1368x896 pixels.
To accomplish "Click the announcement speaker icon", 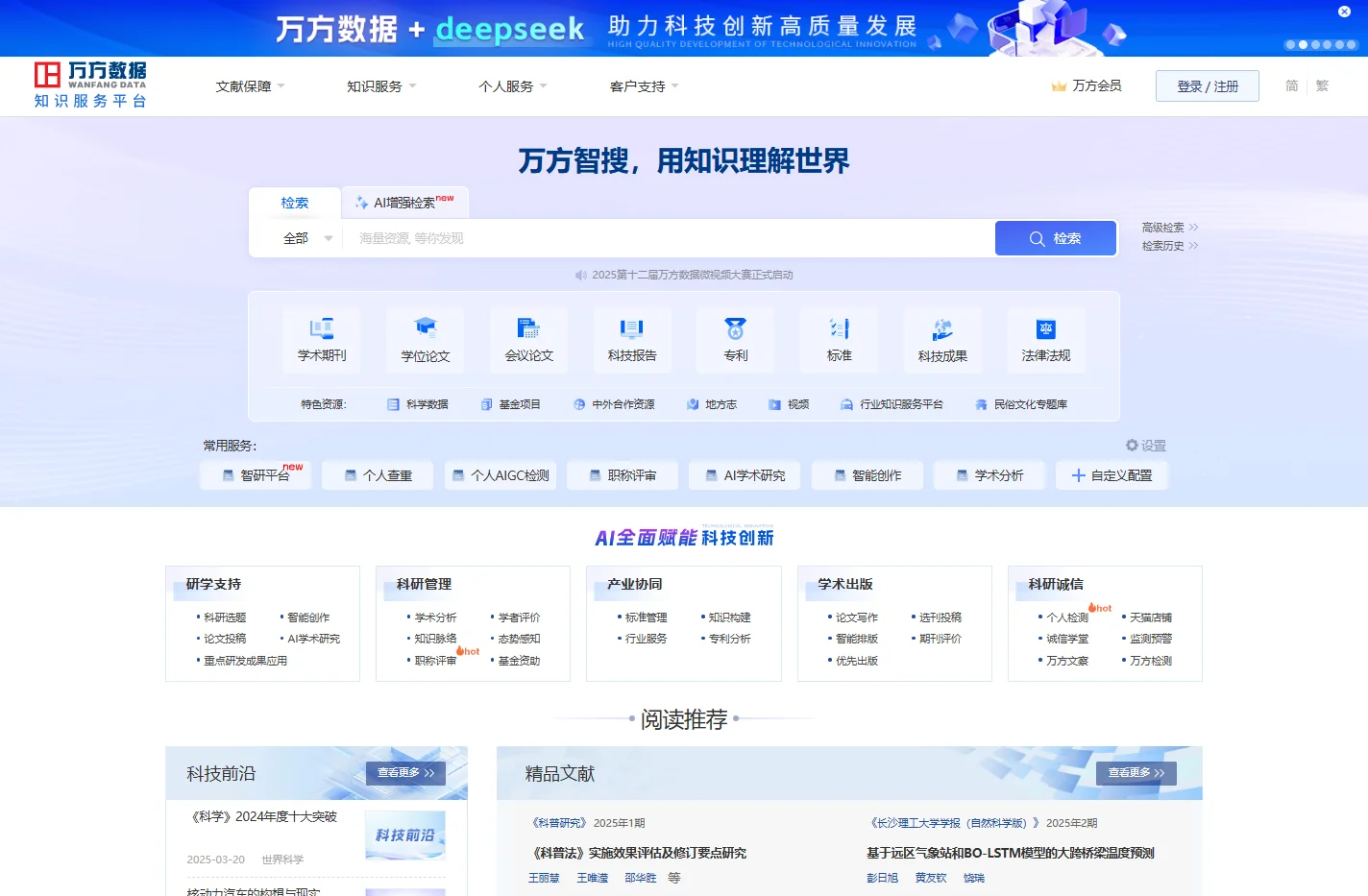I will (580, 276).
